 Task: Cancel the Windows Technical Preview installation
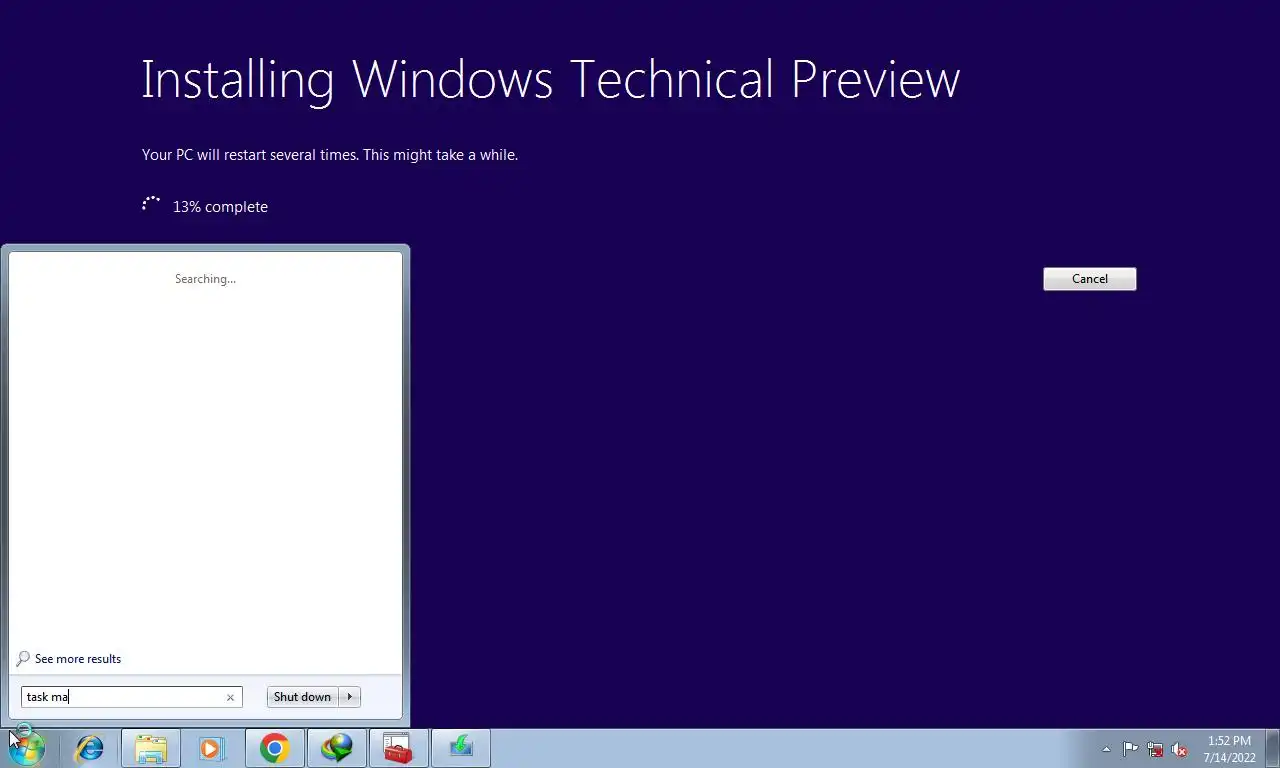pos(1089,279)
